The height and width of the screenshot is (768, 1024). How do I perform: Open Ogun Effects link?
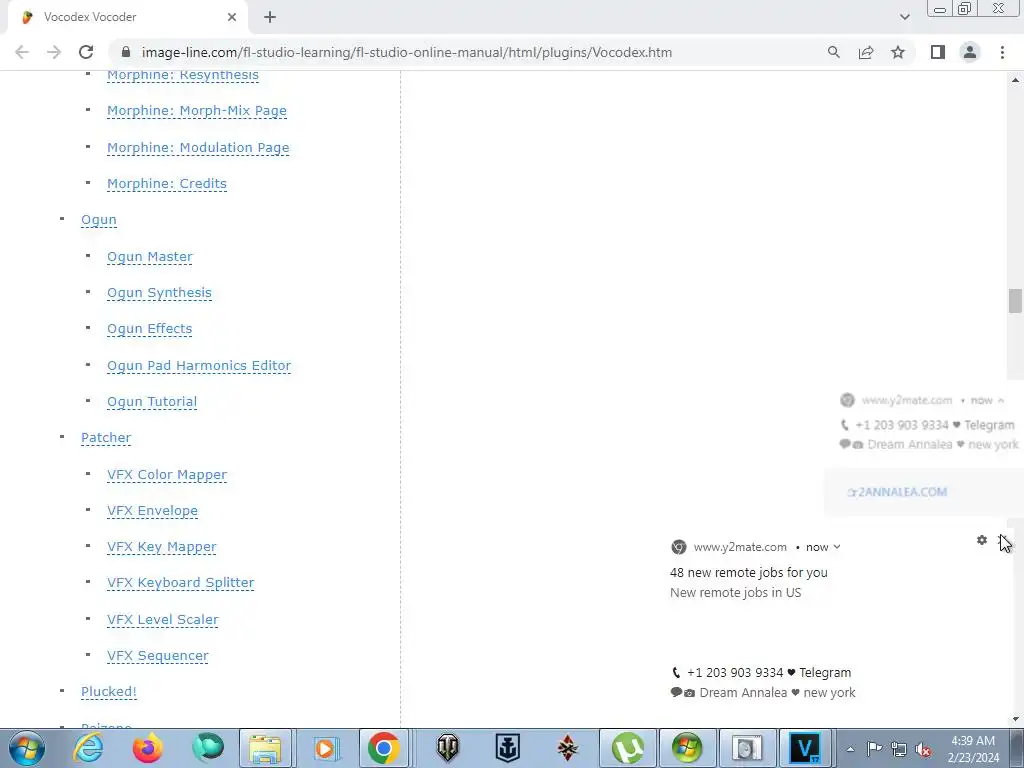[150, 328]
